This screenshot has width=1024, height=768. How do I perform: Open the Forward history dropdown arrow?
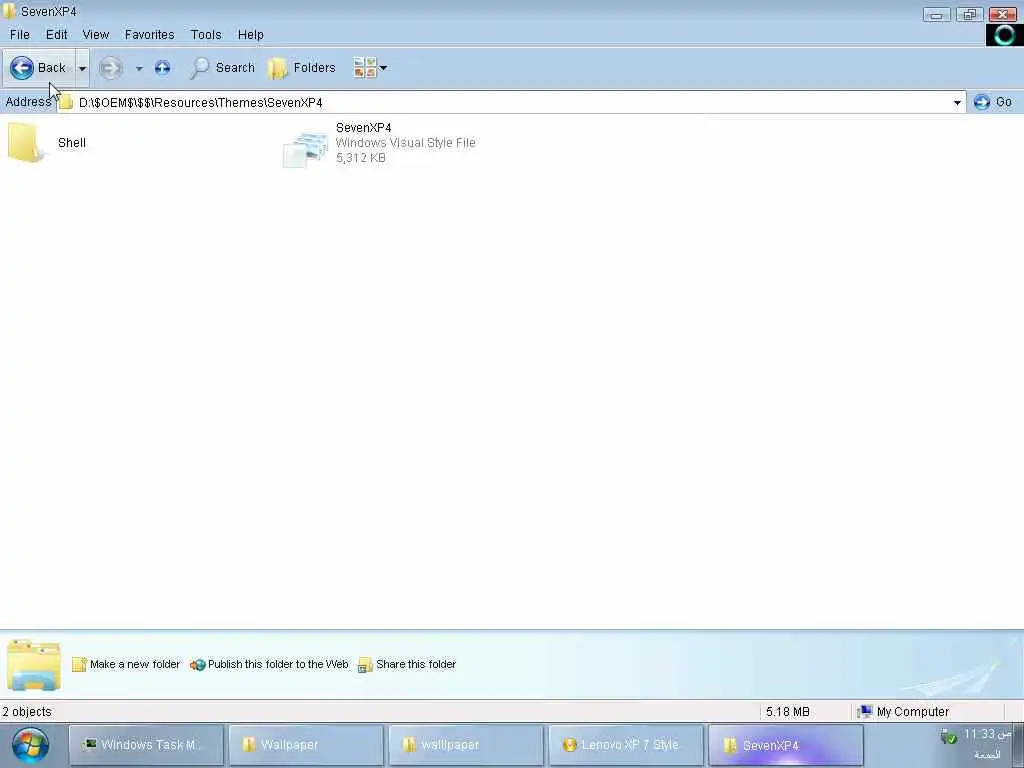[138, 68]
